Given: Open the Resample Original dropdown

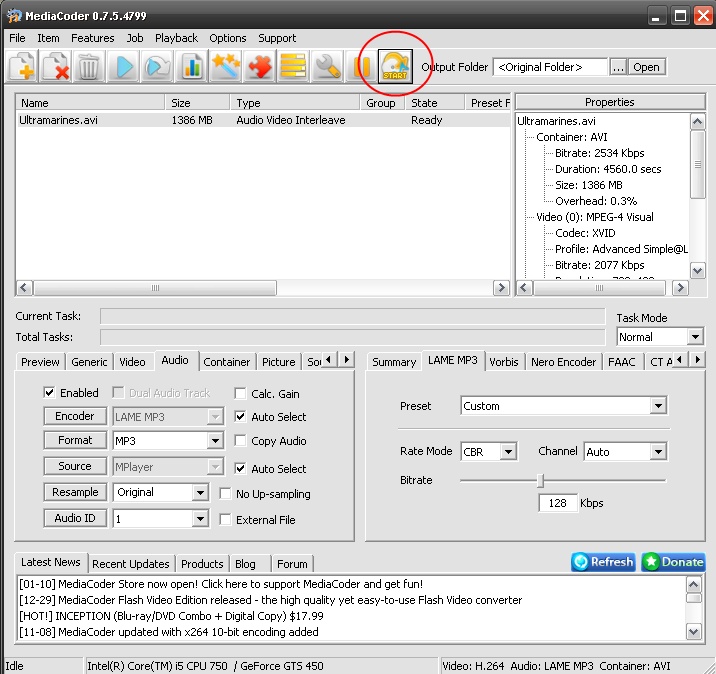Looking at the screenshot, I should (x=200, y=493).
